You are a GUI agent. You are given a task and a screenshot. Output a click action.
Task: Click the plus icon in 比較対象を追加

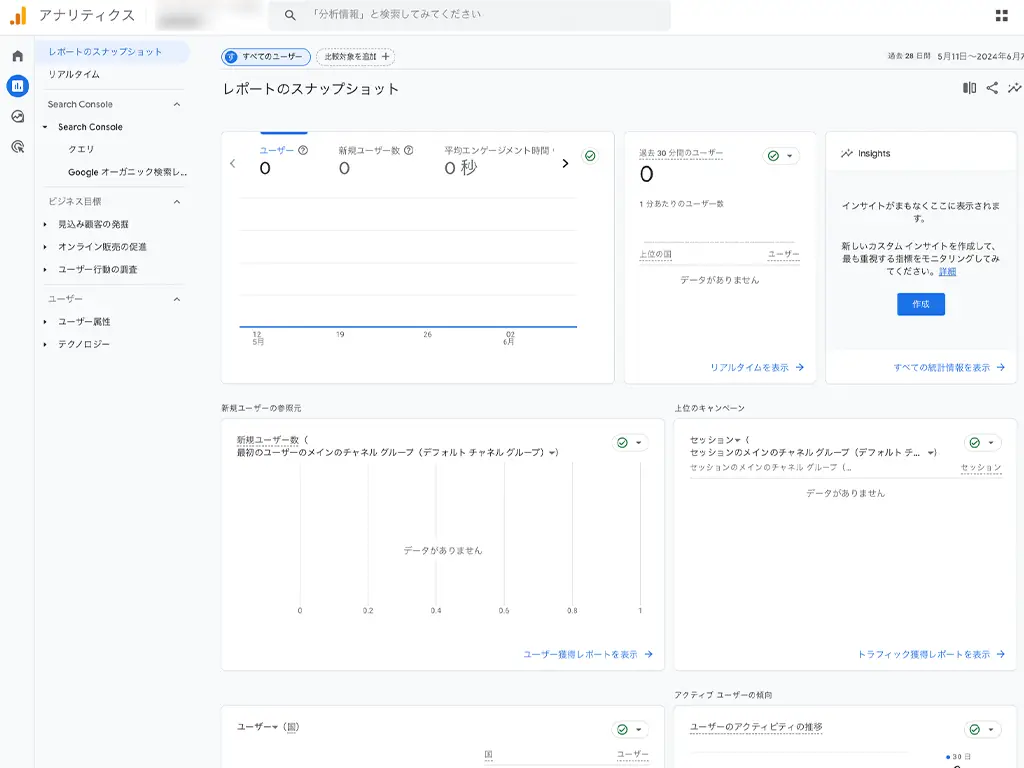(385, 57)
